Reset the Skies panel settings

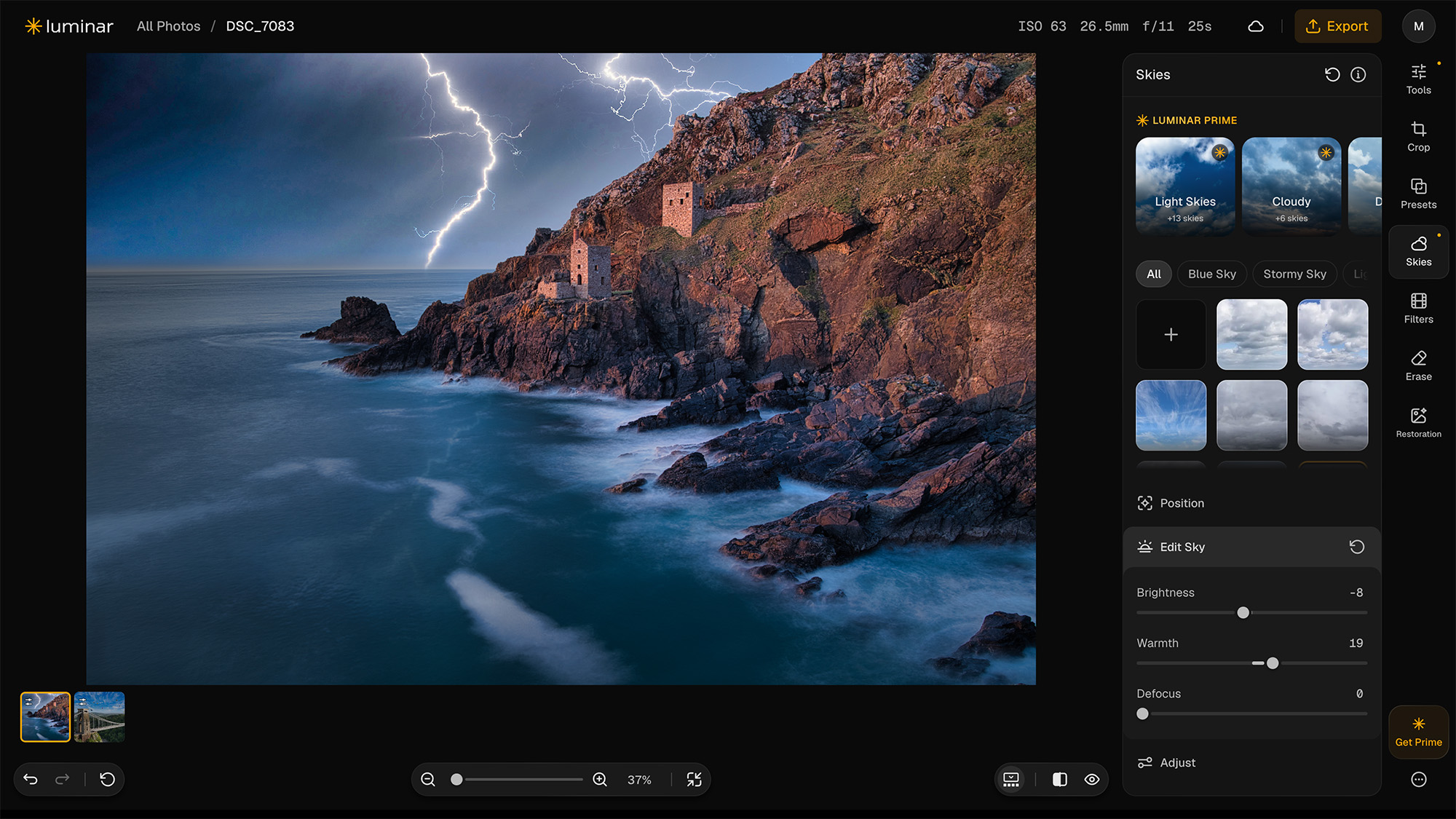pos(1332,74)
